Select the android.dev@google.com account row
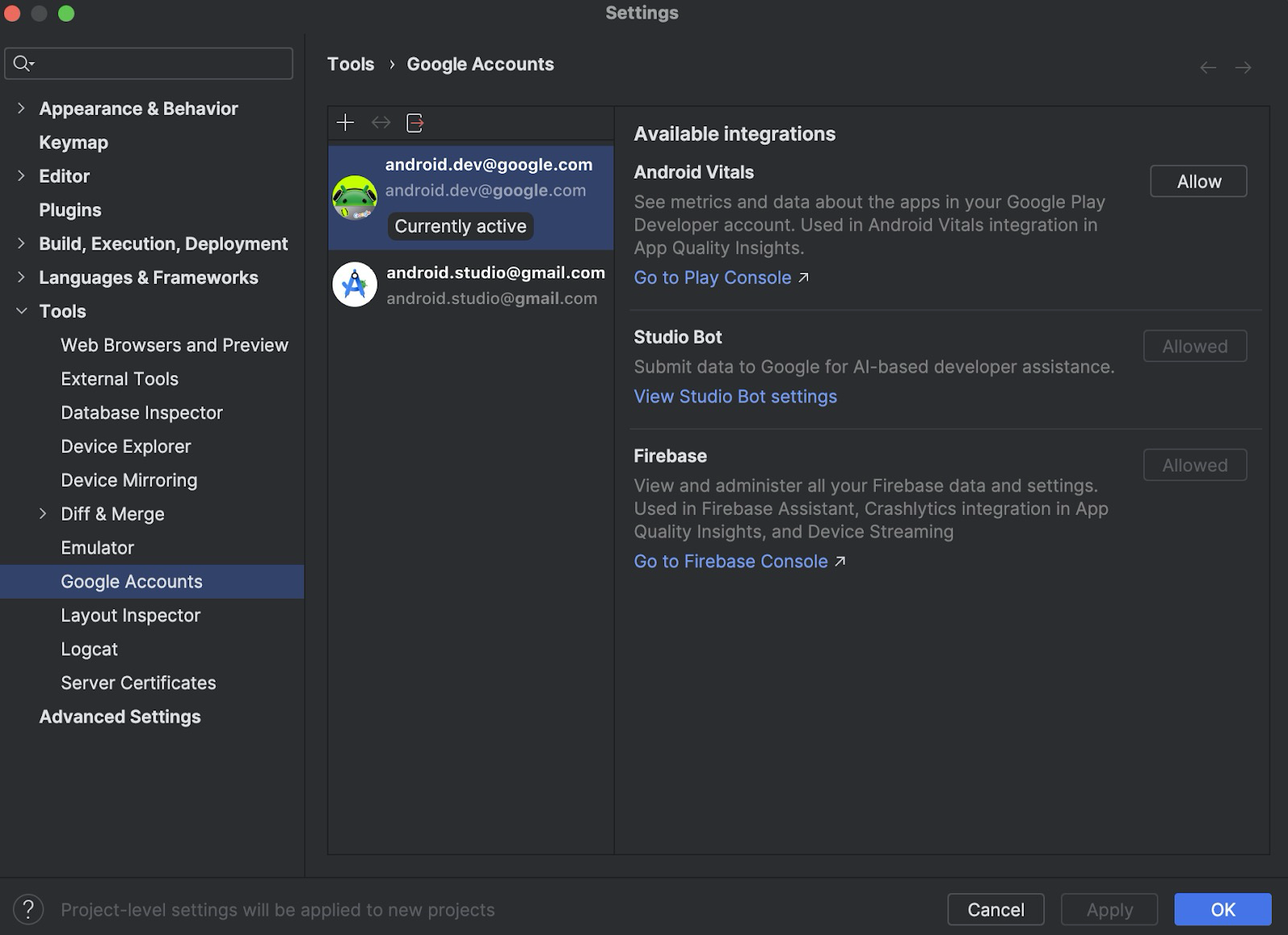The height and width of the screenshot is (935, 1288). (x=471, y=198)
